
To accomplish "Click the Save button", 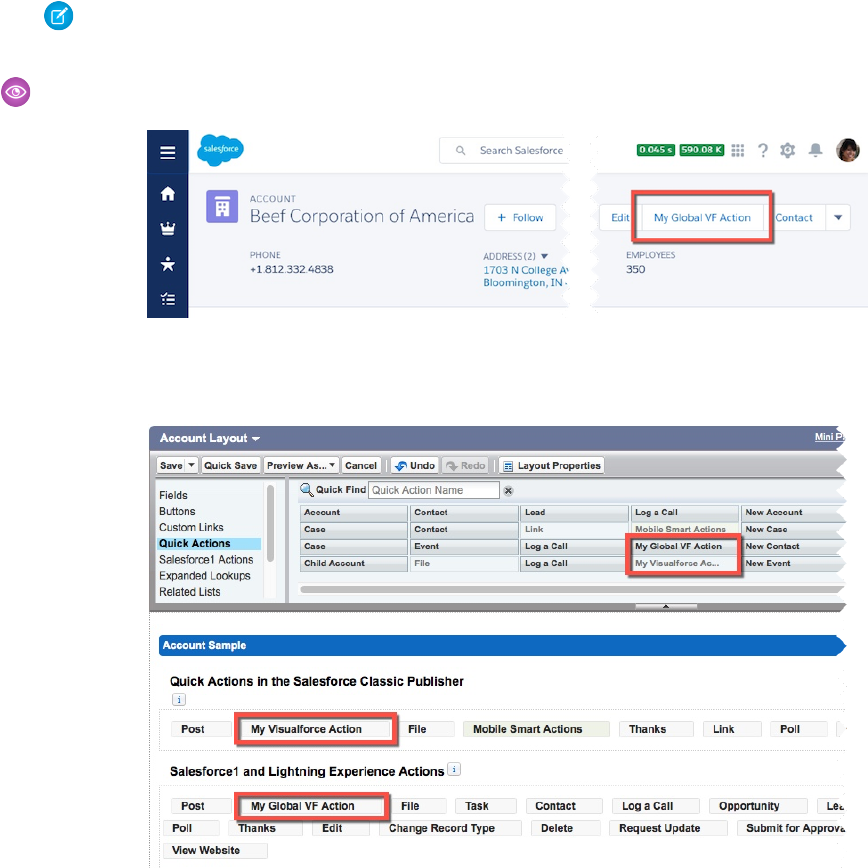I will 171,466.
